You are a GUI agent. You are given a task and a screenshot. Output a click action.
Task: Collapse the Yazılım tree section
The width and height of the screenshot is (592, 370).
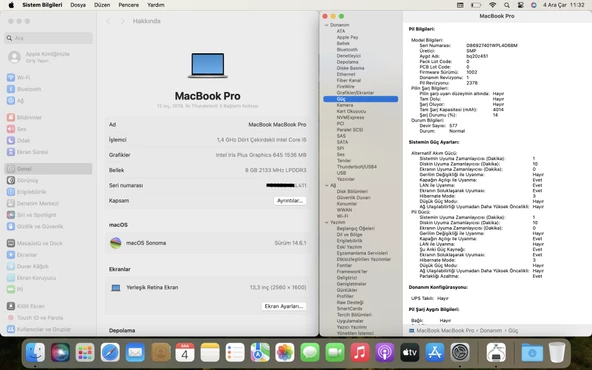click(327, 222)
